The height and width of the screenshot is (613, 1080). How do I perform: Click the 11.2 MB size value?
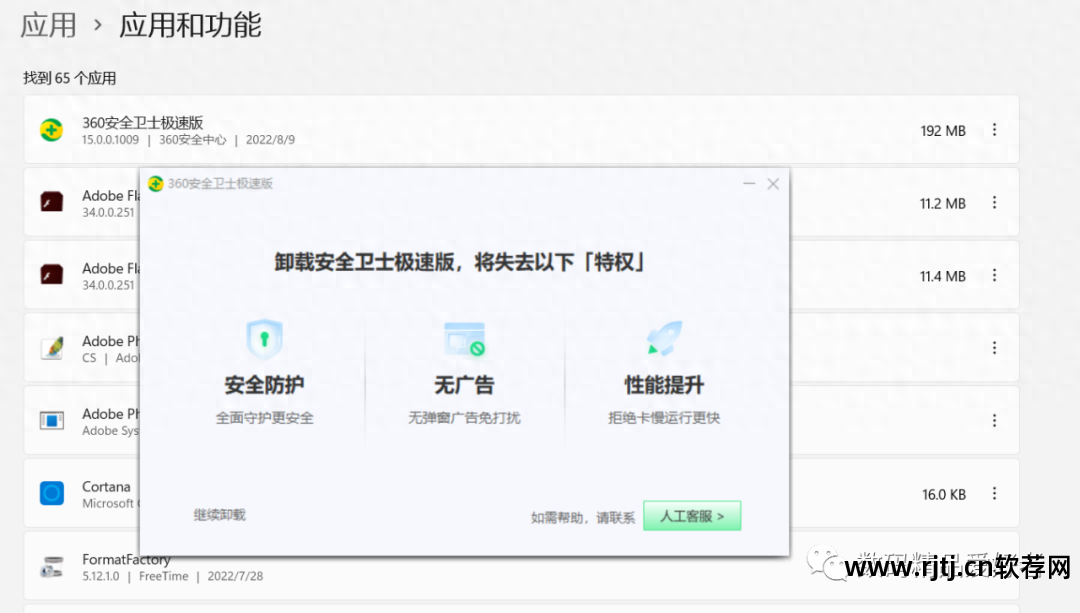point(943,203)
